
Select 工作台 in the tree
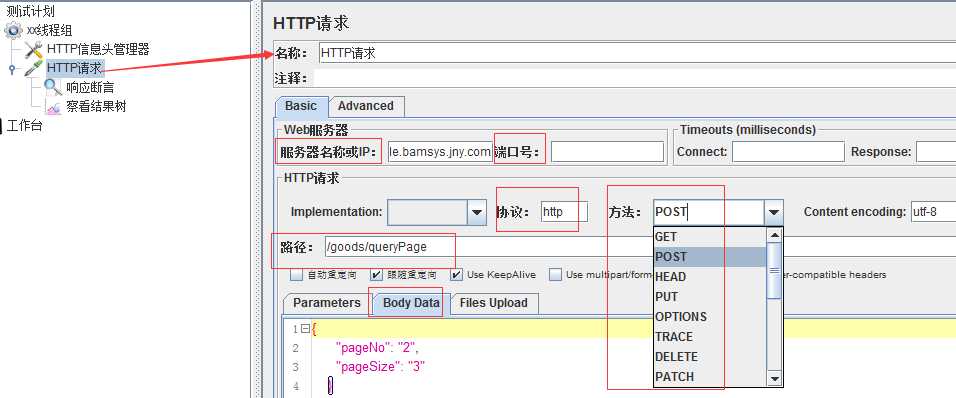24,126
